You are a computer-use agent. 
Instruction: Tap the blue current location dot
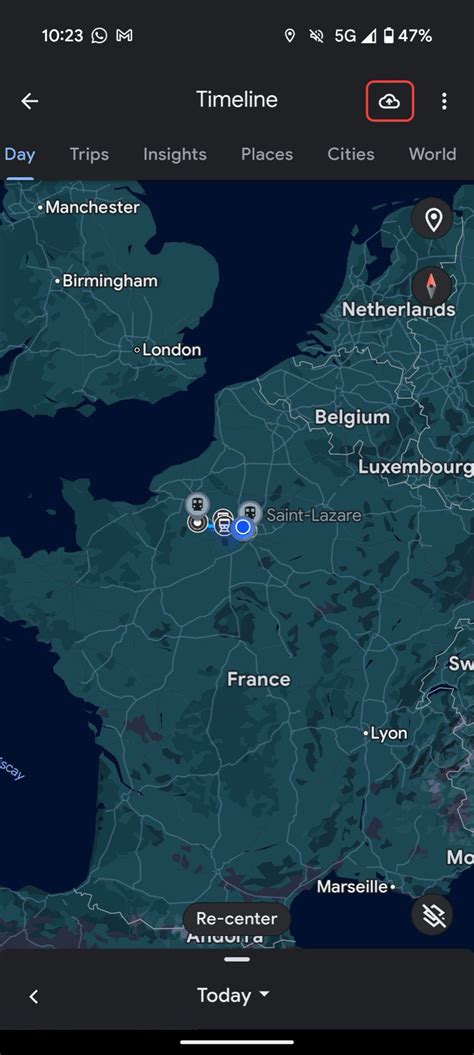[x=242, y=528]
